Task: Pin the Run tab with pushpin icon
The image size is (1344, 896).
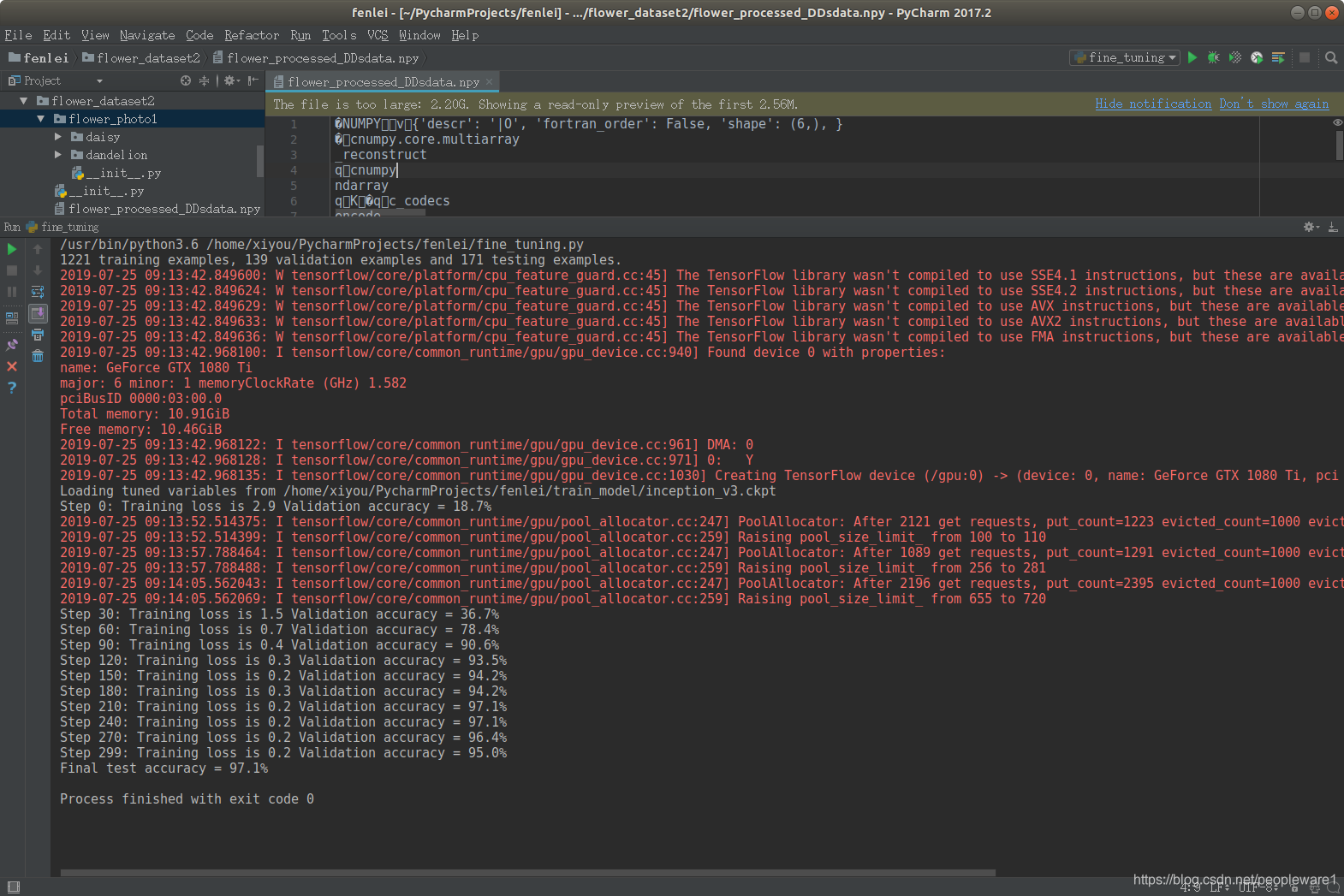Action: pyautogui.click(x=12, y=345)
